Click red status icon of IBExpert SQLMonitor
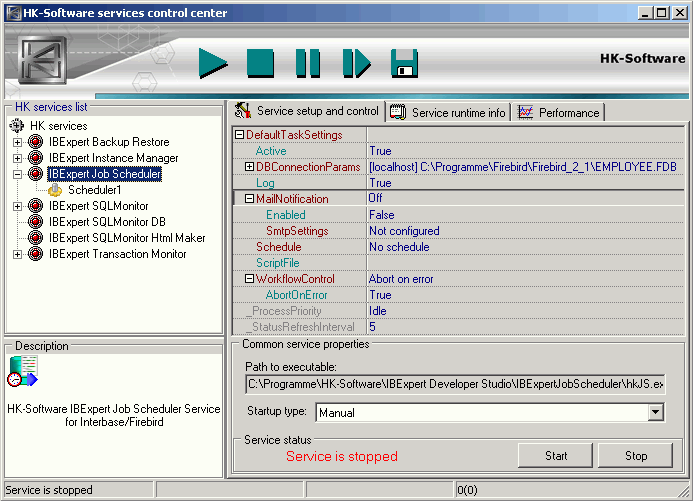The image size is (693, 501). tap(35, 206)
